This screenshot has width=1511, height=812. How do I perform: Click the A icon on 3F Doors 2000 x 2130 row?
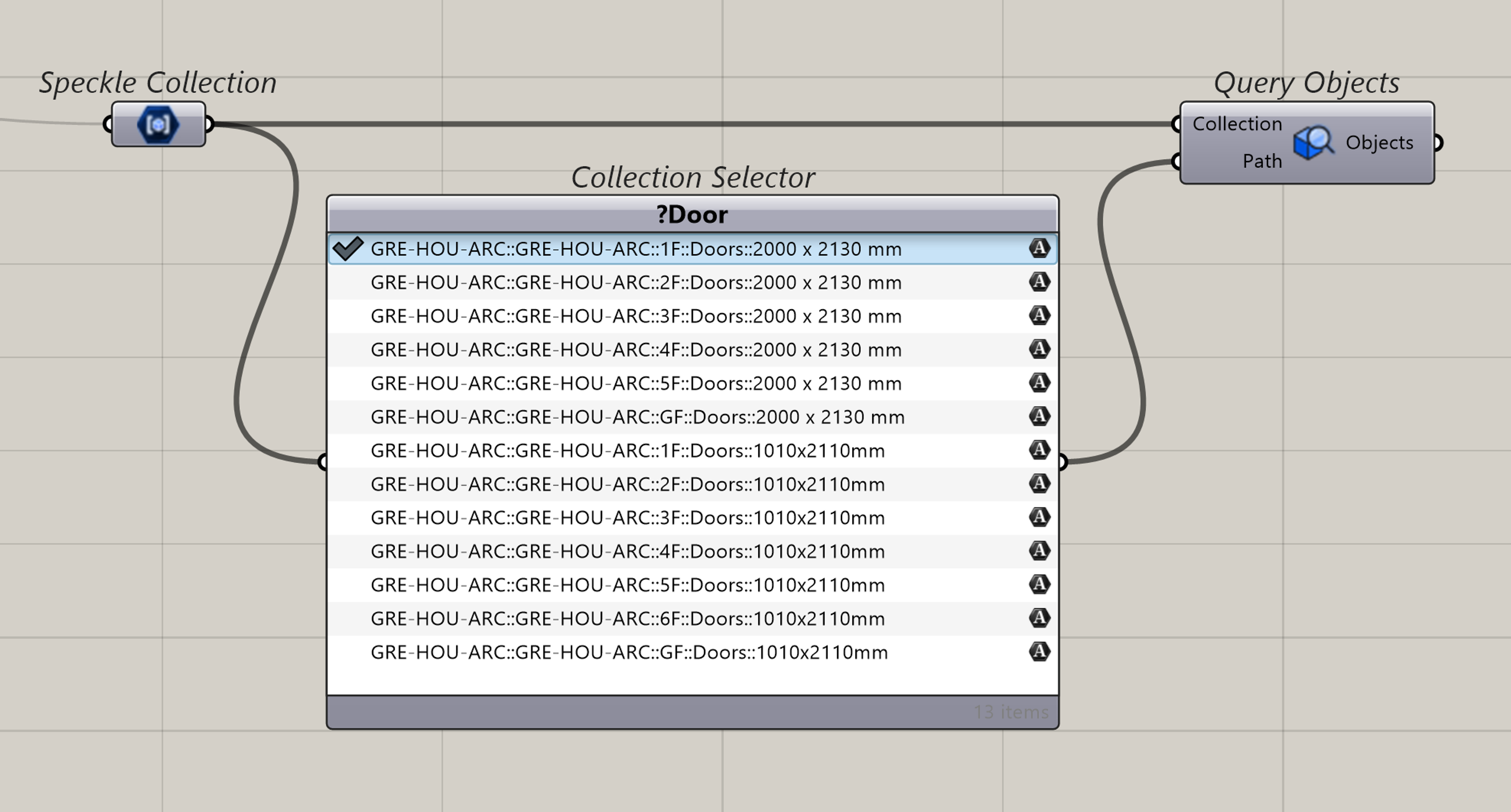coord(1039,316)
